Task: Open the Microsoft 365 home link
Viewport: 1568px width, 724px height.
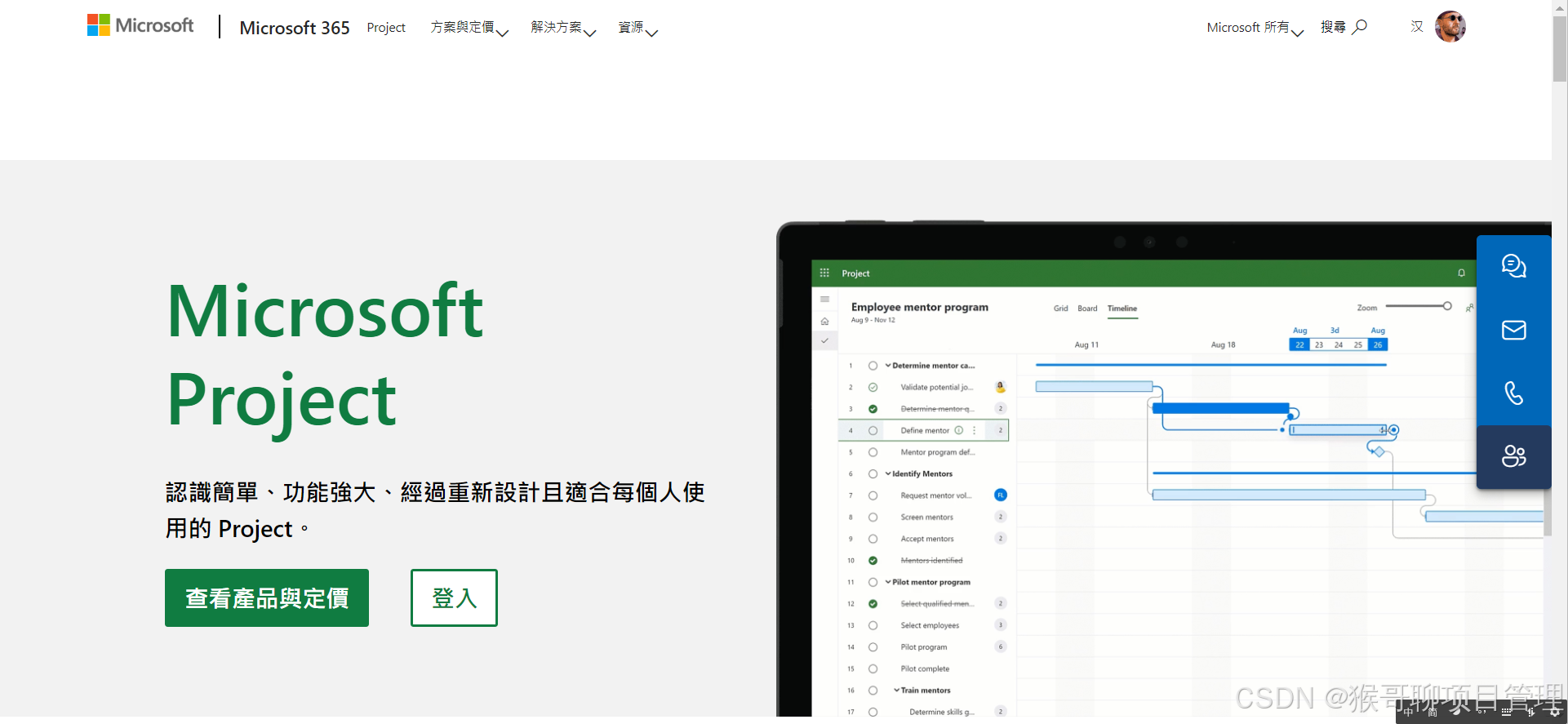Action: coord(295,28)
